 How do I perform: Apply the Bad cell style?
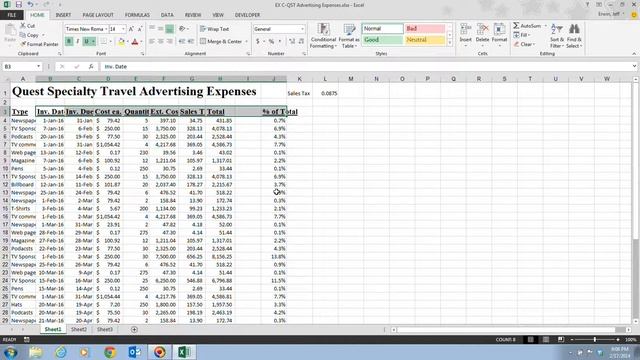(x=425, y=29)
